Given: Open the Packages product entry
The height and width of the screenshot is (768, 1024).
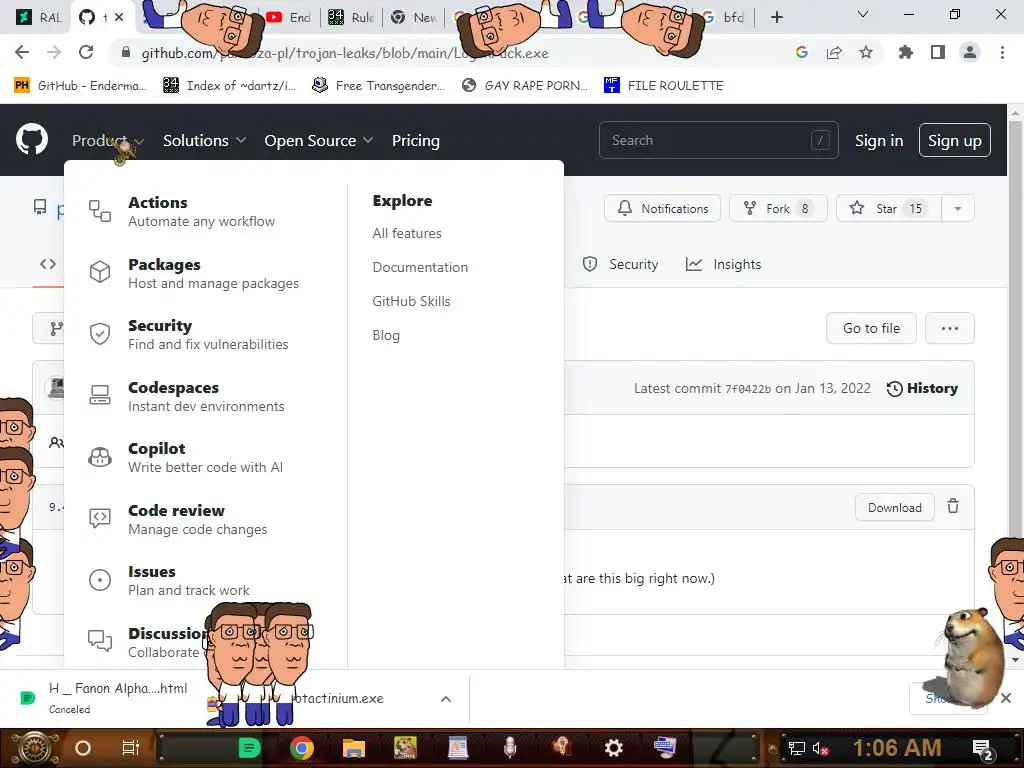Looking at the screenshot, I should coord(213,273).
